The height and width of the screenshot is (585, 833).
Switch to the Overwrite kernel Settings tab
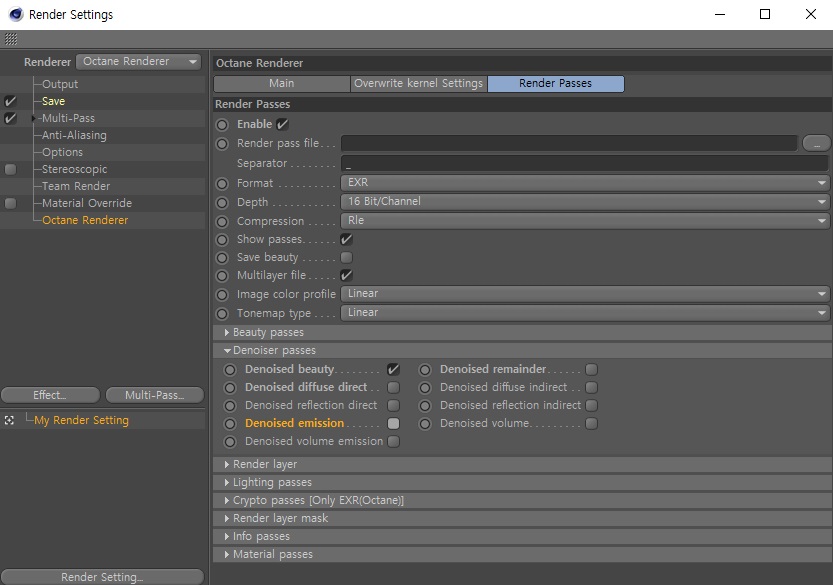pyautogui.click(x=419, y=83)
